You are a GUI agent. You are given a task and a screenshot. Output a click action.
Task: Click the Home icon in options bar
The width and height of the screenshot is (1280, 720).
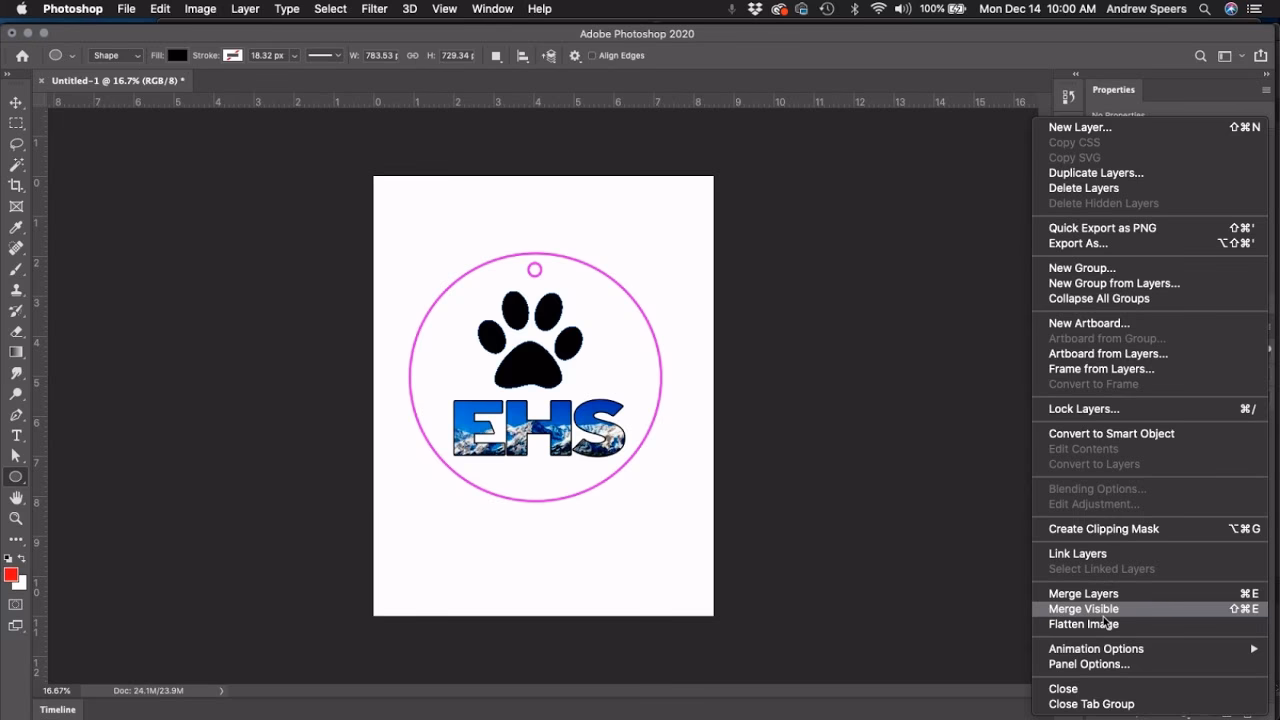point(22,56)
